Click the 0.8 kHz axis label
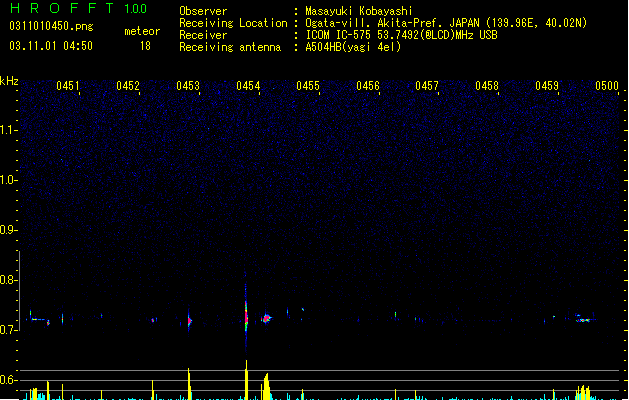The image size is (629, 400). click(9, 280)
